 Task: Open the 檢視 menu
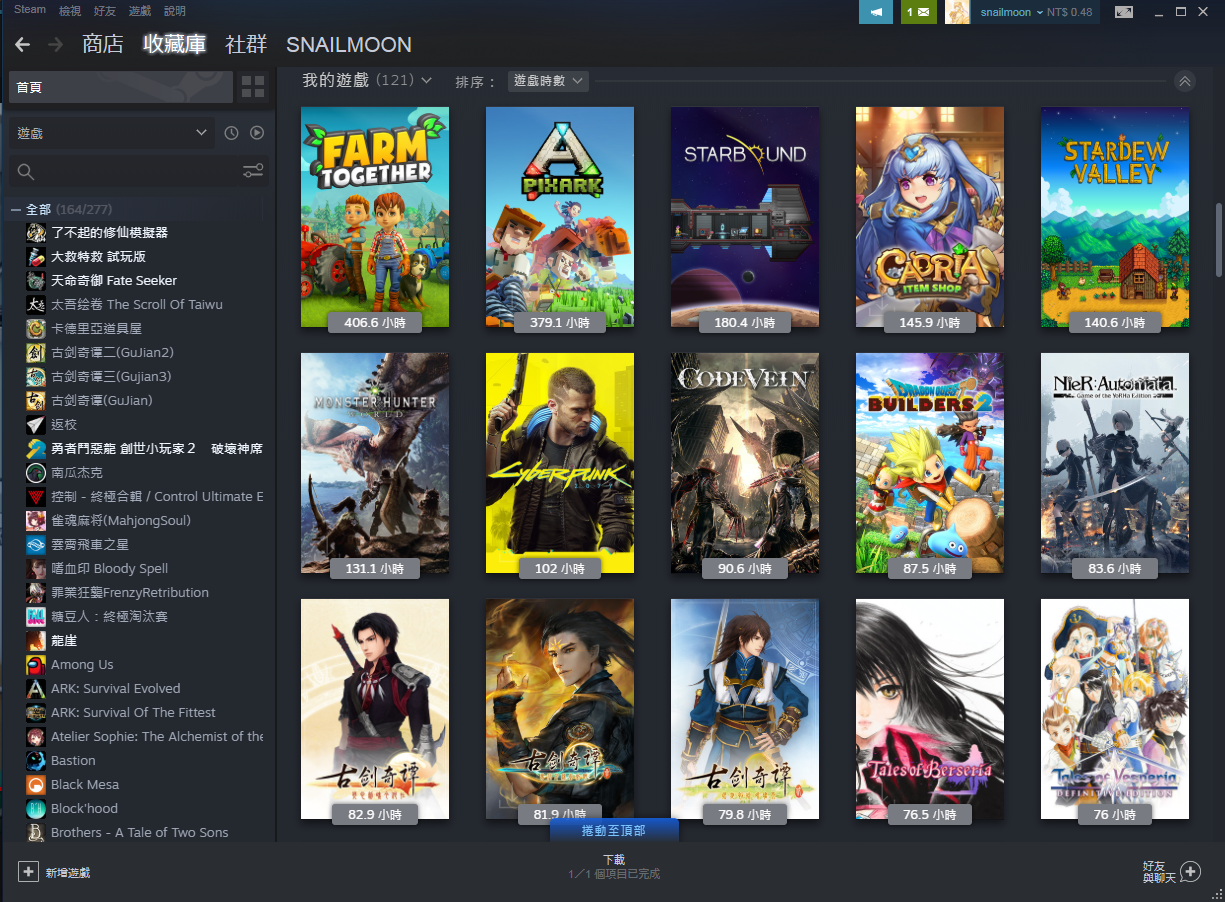click(70, 11)
